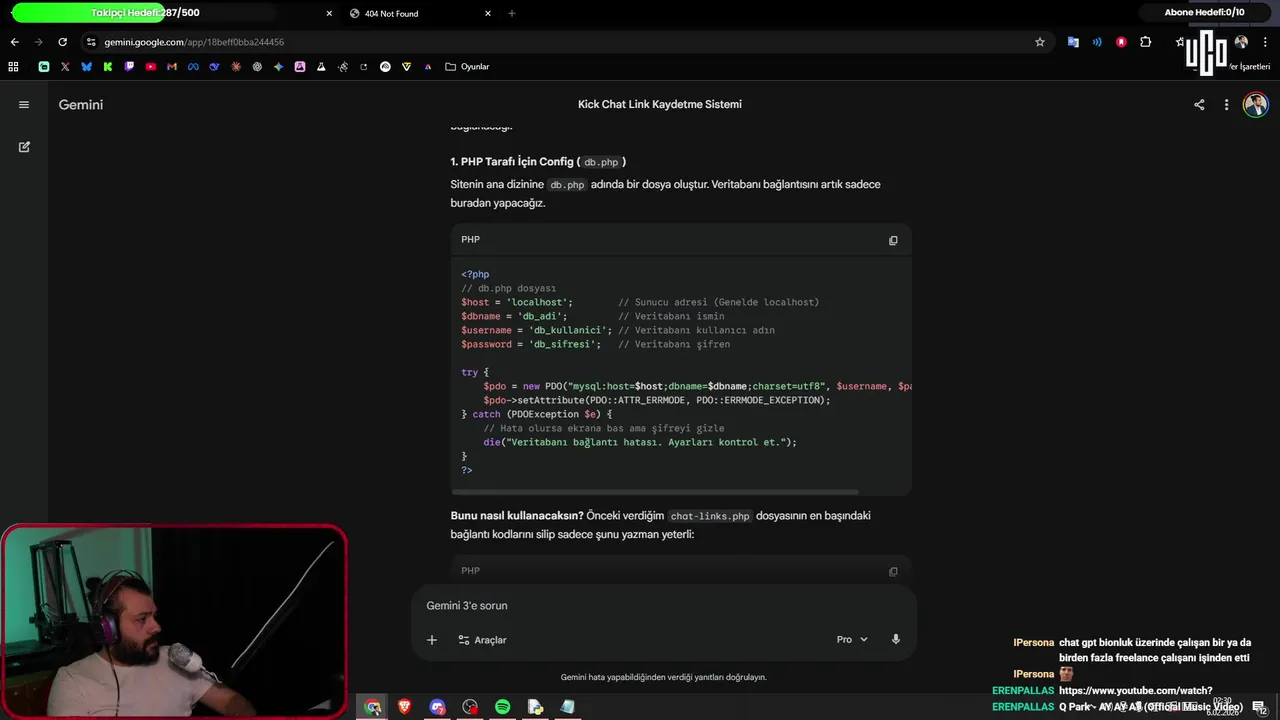The width and height of the screenshot is (1280, 720).
Task: Share the Kick Chat Link conversation
Action: coord(1199,105)
